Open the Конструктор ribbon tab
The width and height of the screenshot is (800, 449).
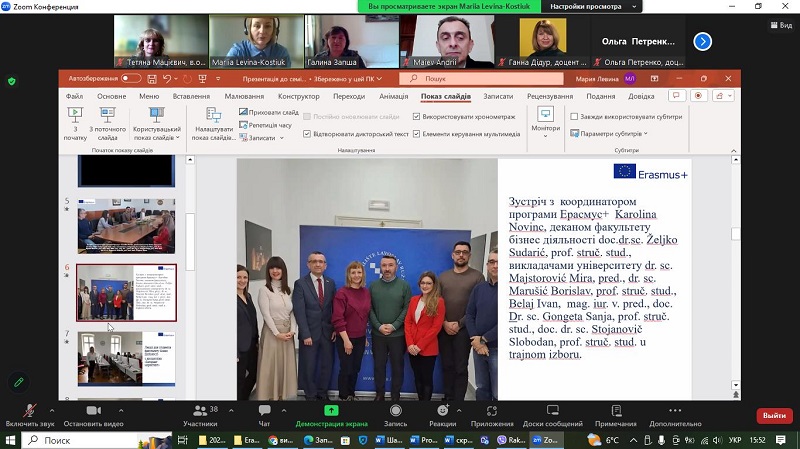click(x=298, y=96)
